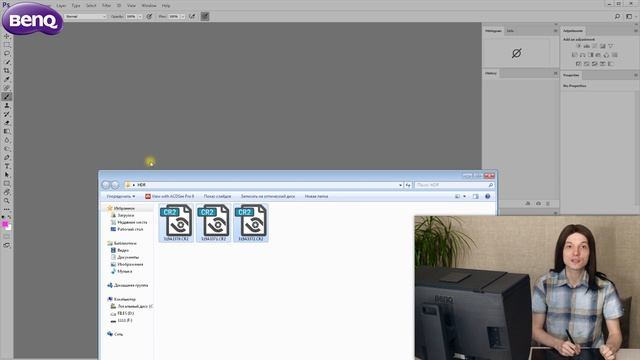Select the Pen tool
The height and width of the screenshot is (360, 640).
coord(7,157)
